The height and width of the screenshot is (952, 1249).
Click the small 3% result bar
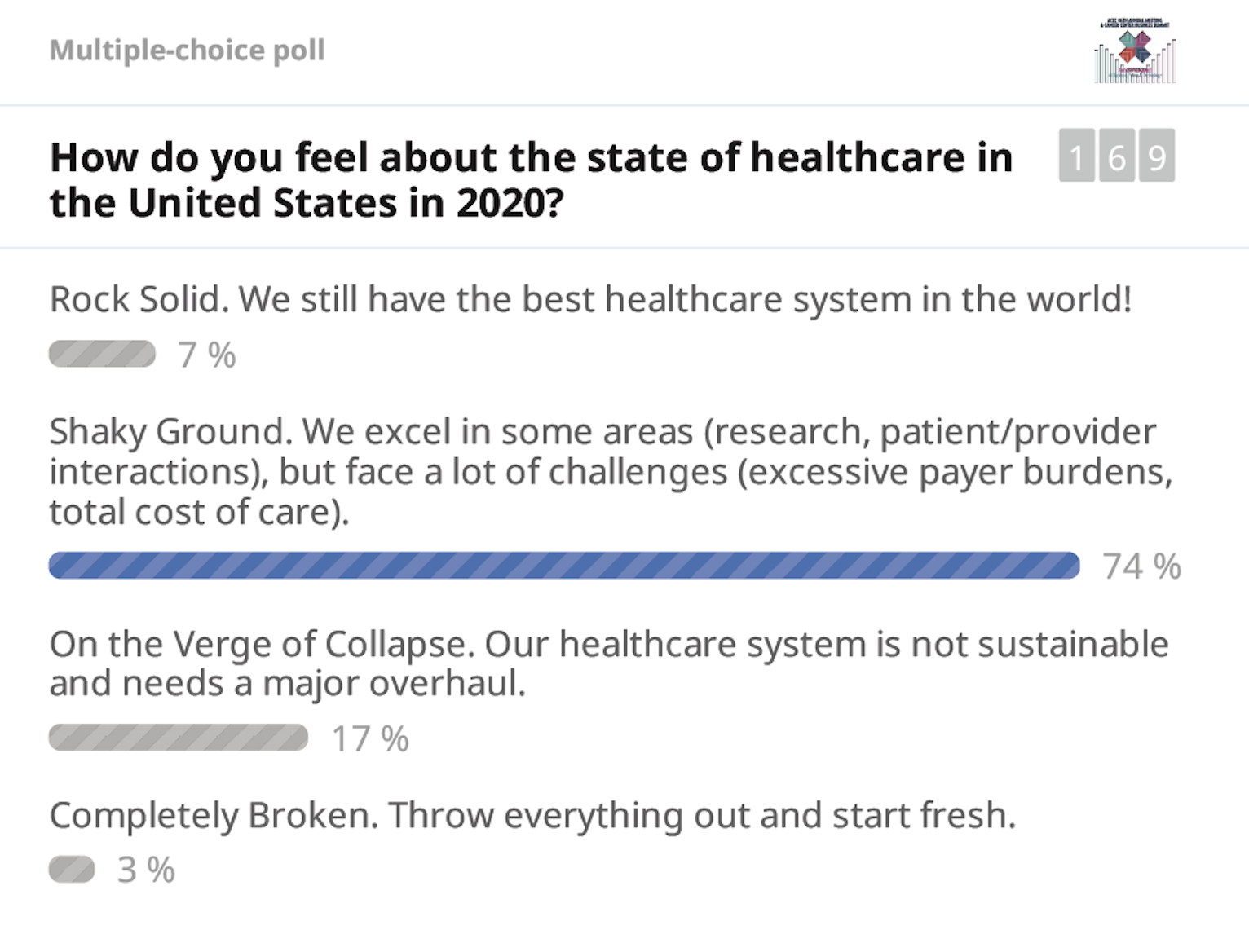[x=72, y=869]
